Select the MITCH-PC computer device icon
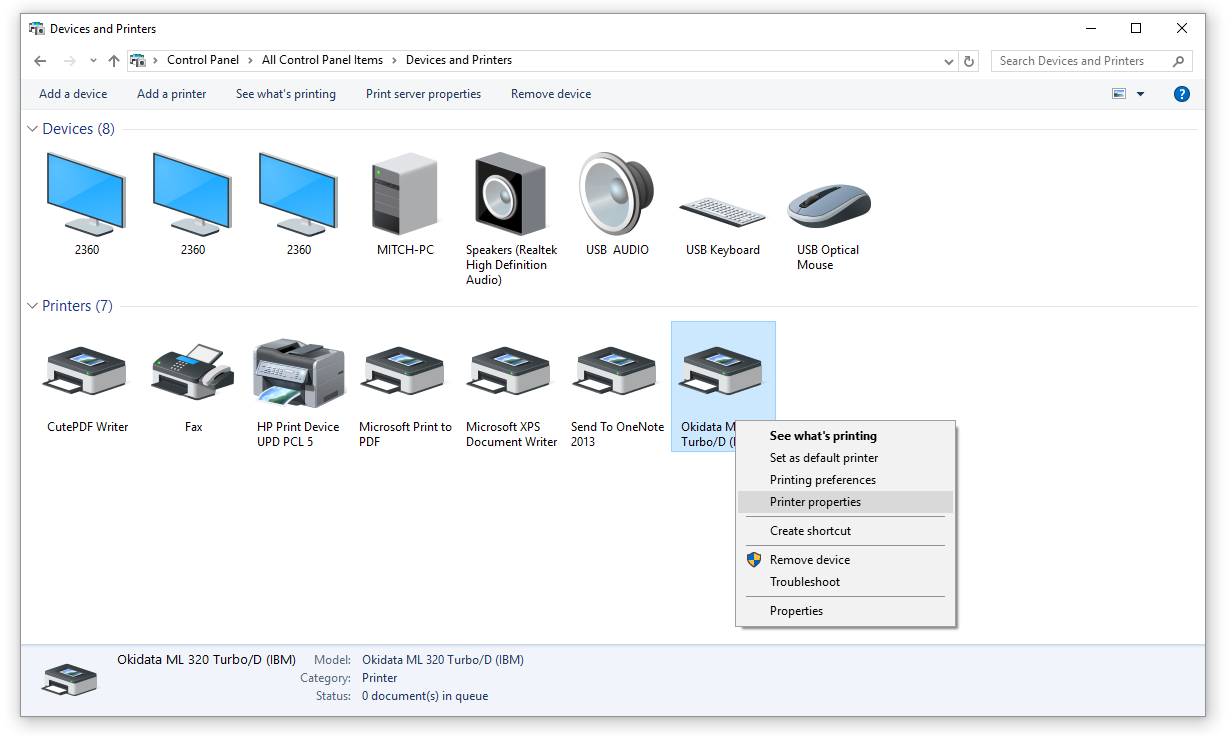Screen dimensions: 1229x736 tap(405, 195)
